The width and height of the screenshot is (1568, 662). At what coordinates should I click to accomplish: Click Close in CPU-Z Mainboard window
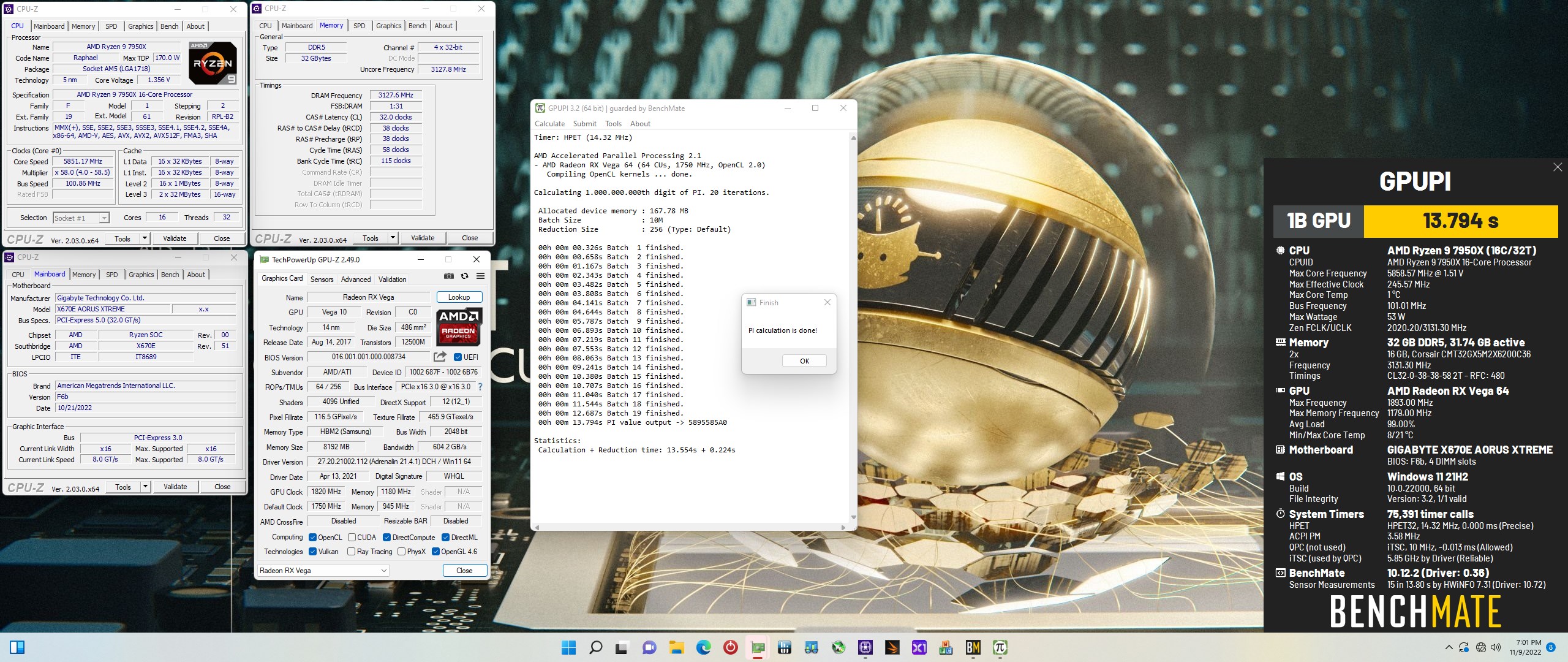(x=222, y=487)
